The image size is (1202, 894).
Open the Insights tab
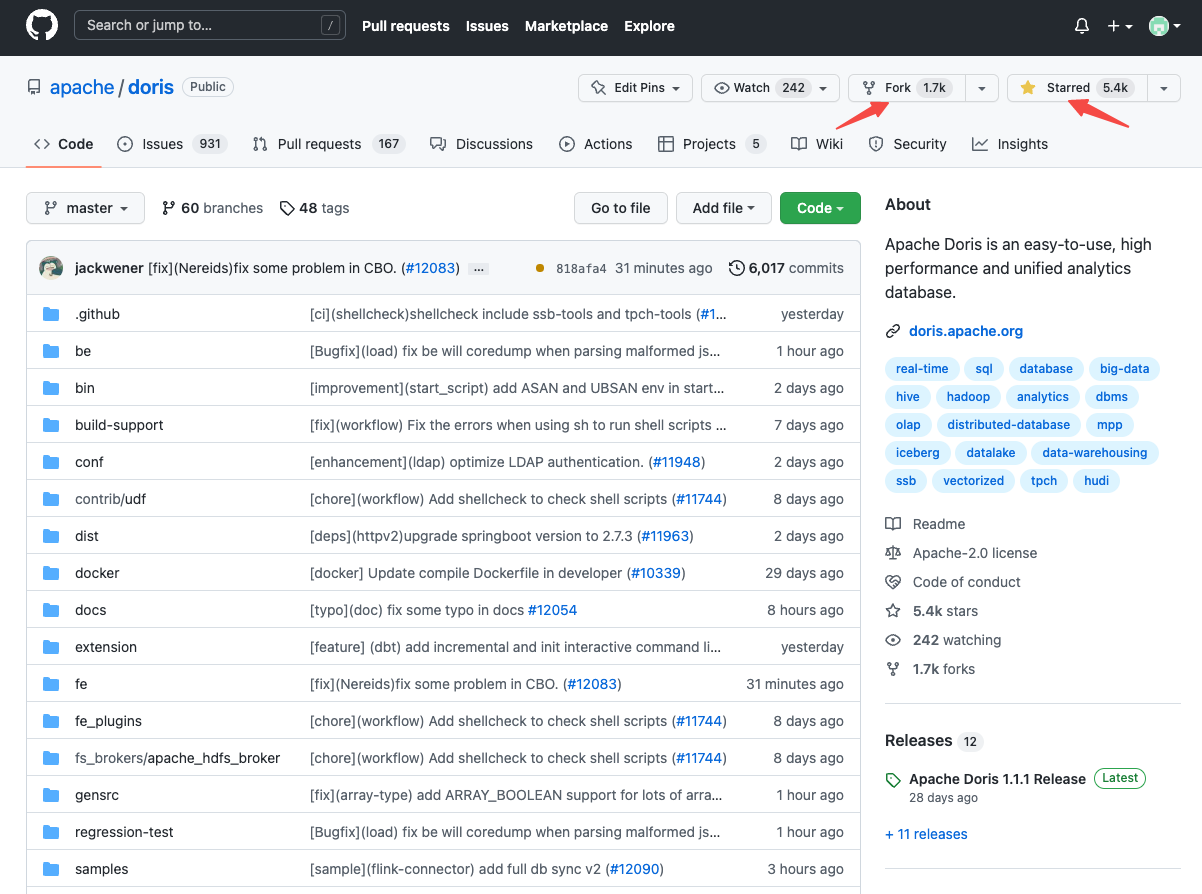click(1010, 144)
